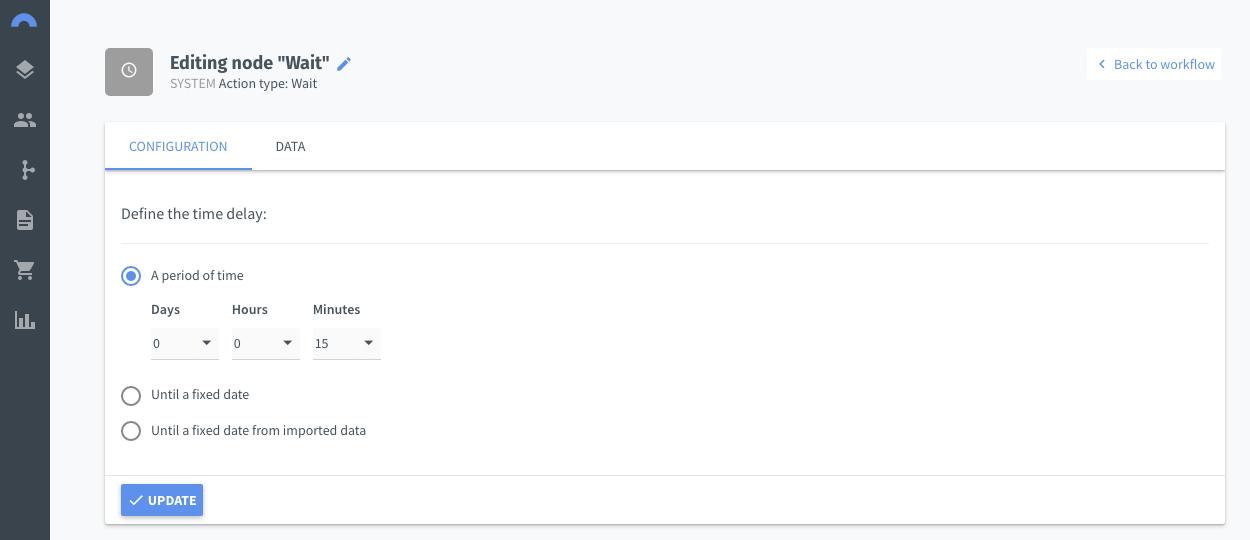Click the Update button

click(x=162, y=500)
